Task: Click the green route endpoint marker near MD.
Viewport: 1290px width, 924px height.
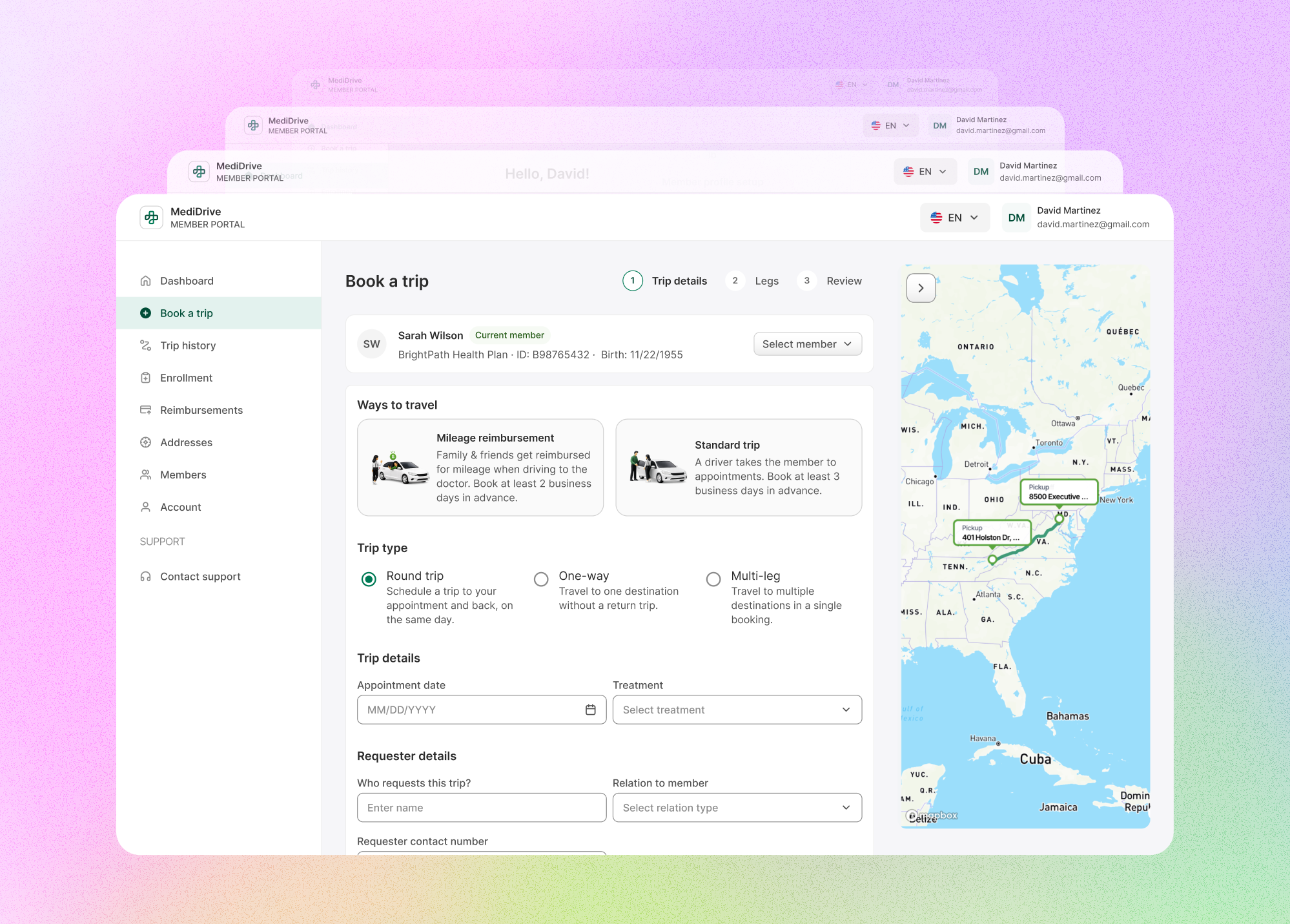Action: click(x=1059, y=518)
